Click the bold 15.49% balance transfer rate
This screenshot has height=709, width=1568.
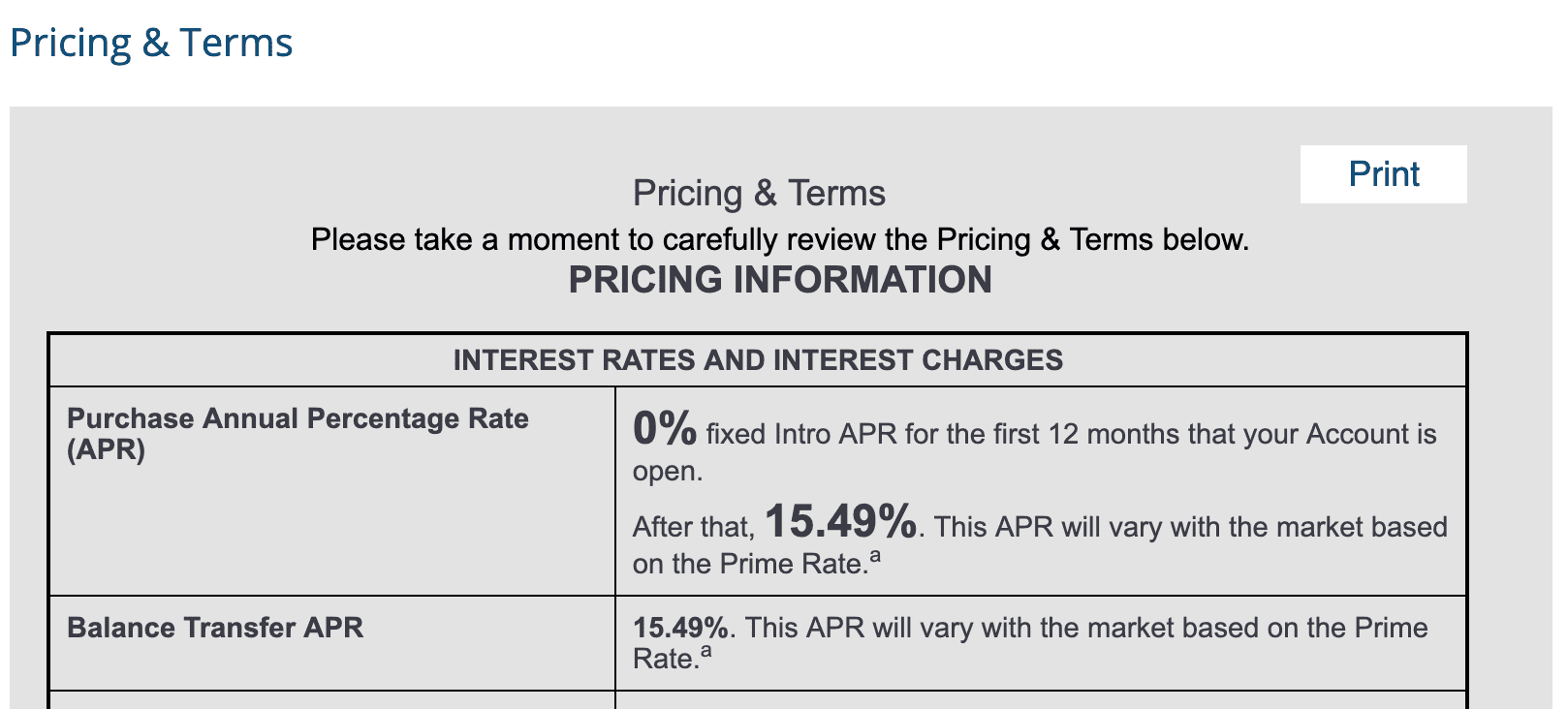point(680,628)
